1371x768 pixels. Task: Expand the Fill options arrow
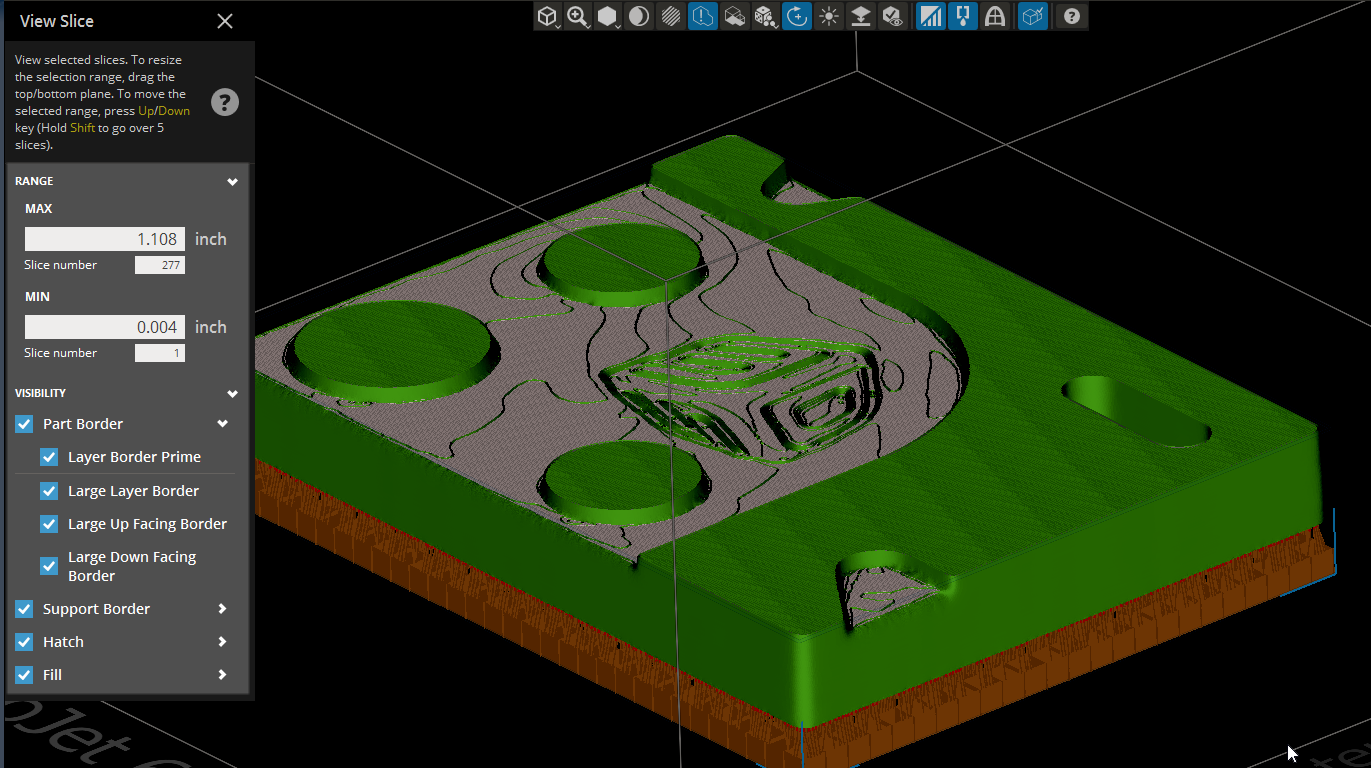[223, 675]
